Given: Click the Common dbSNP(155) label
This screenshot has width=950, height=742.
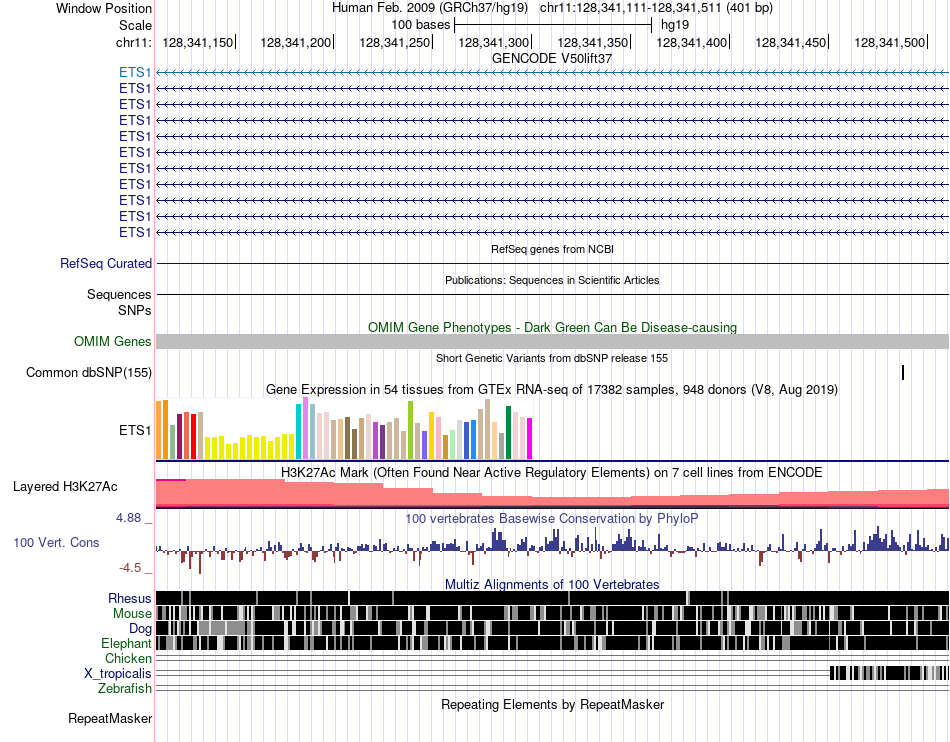Looking at the screenshot, I should pos(88,373).
